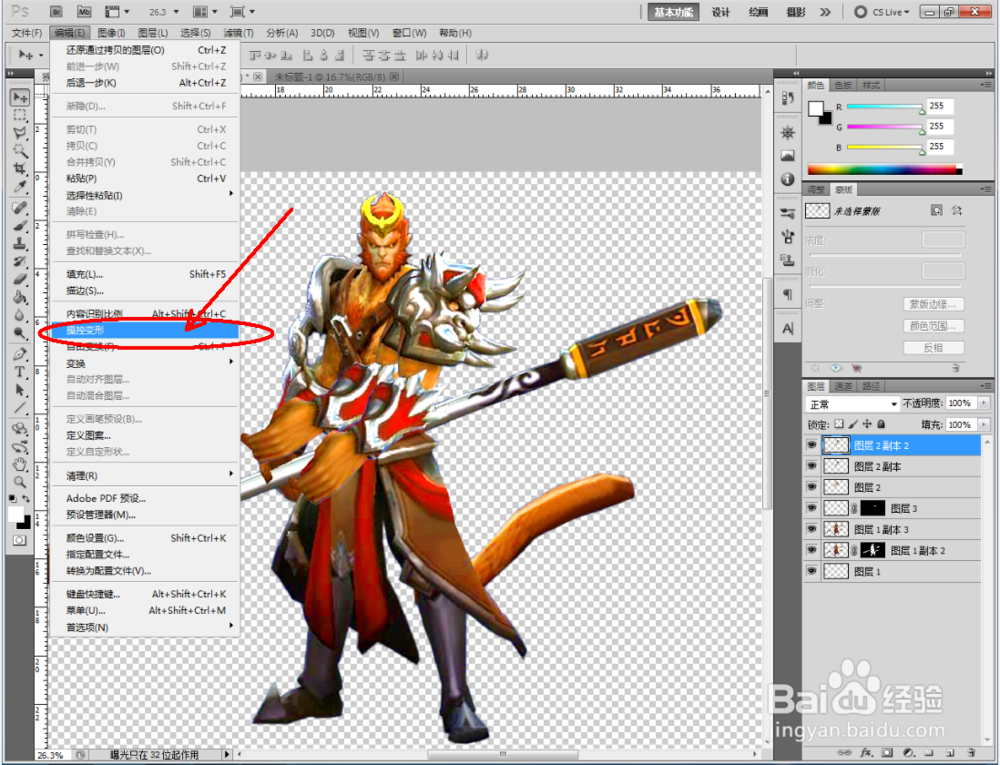Viewport: 1000px width, 765px height.
Task: Add layer mask from Layers panel bottom
Action: click(x=887, y=753)
